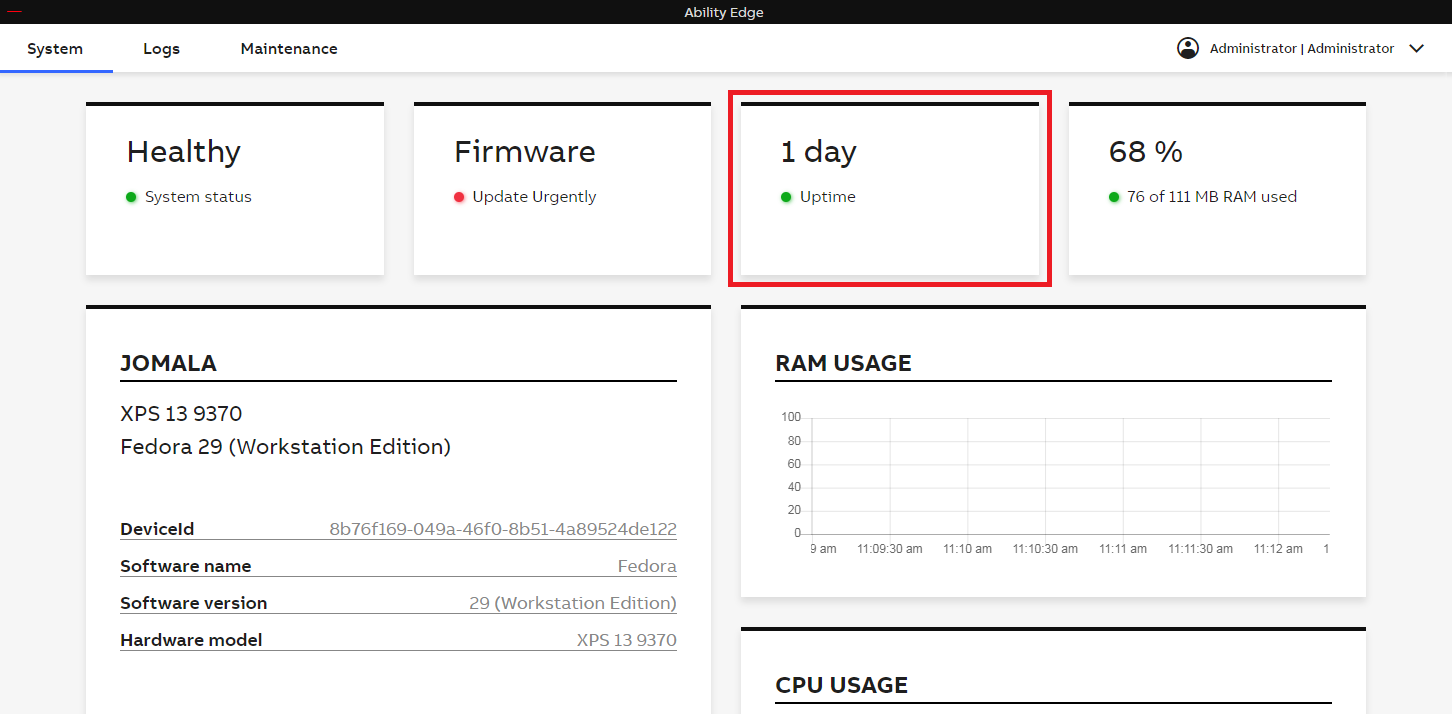This screenshot has height=714, width=1452.
Task: Open the Maintenance tab
Action: pos(289,49)
